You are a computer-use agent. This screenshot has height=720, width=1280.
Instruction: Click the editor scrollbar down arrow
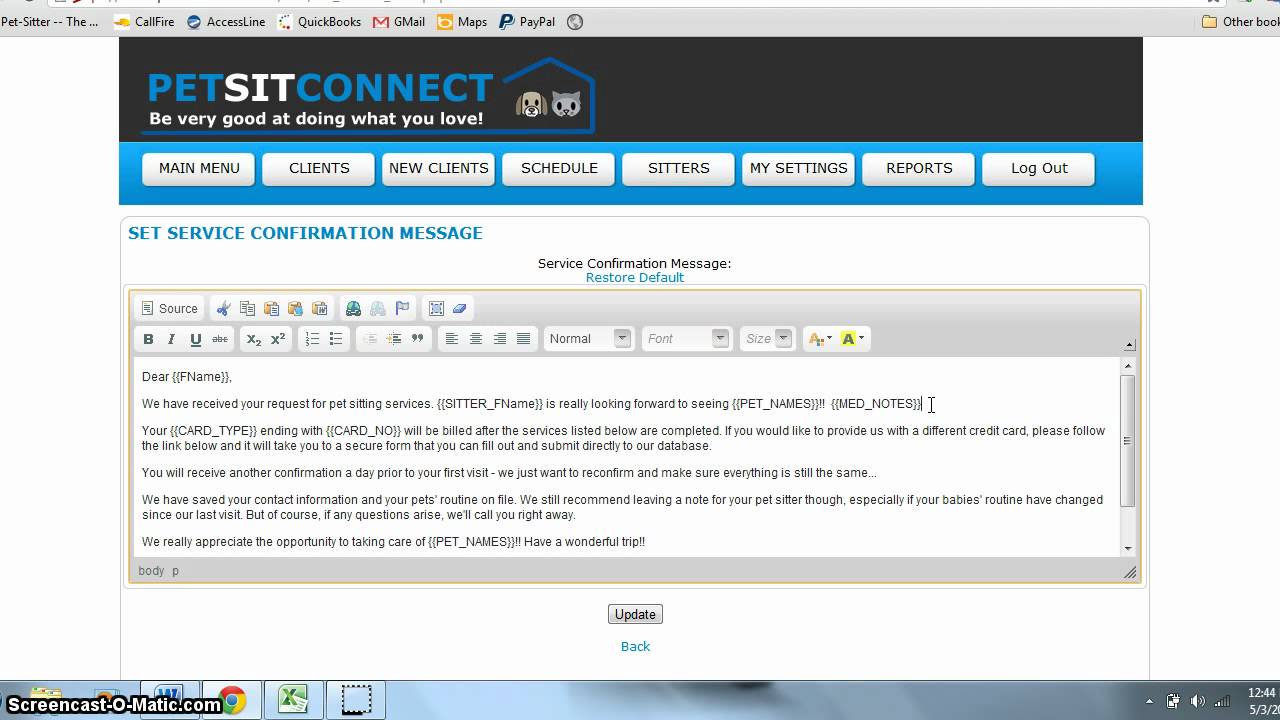pyautogui.click(x=1128, y=548)
